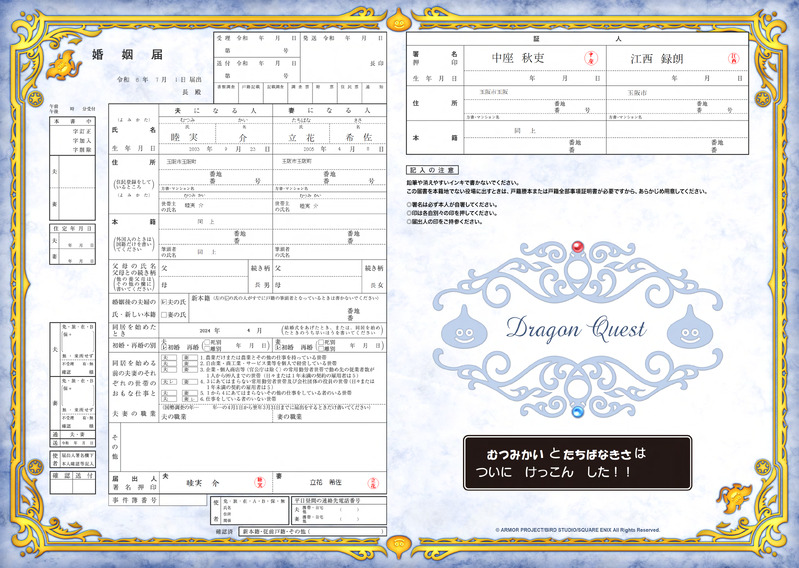Toggle the husband's 初婚 checkbox
The width and height of the screenshot is (799, 568).
point(164,347)
